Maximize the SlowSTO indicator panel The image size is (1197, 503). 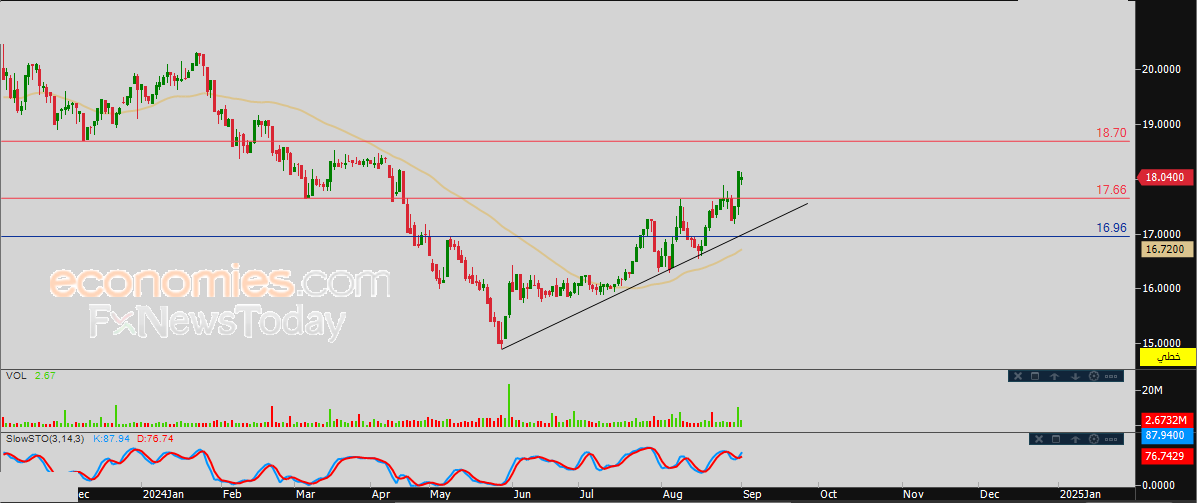point(1056,439)
